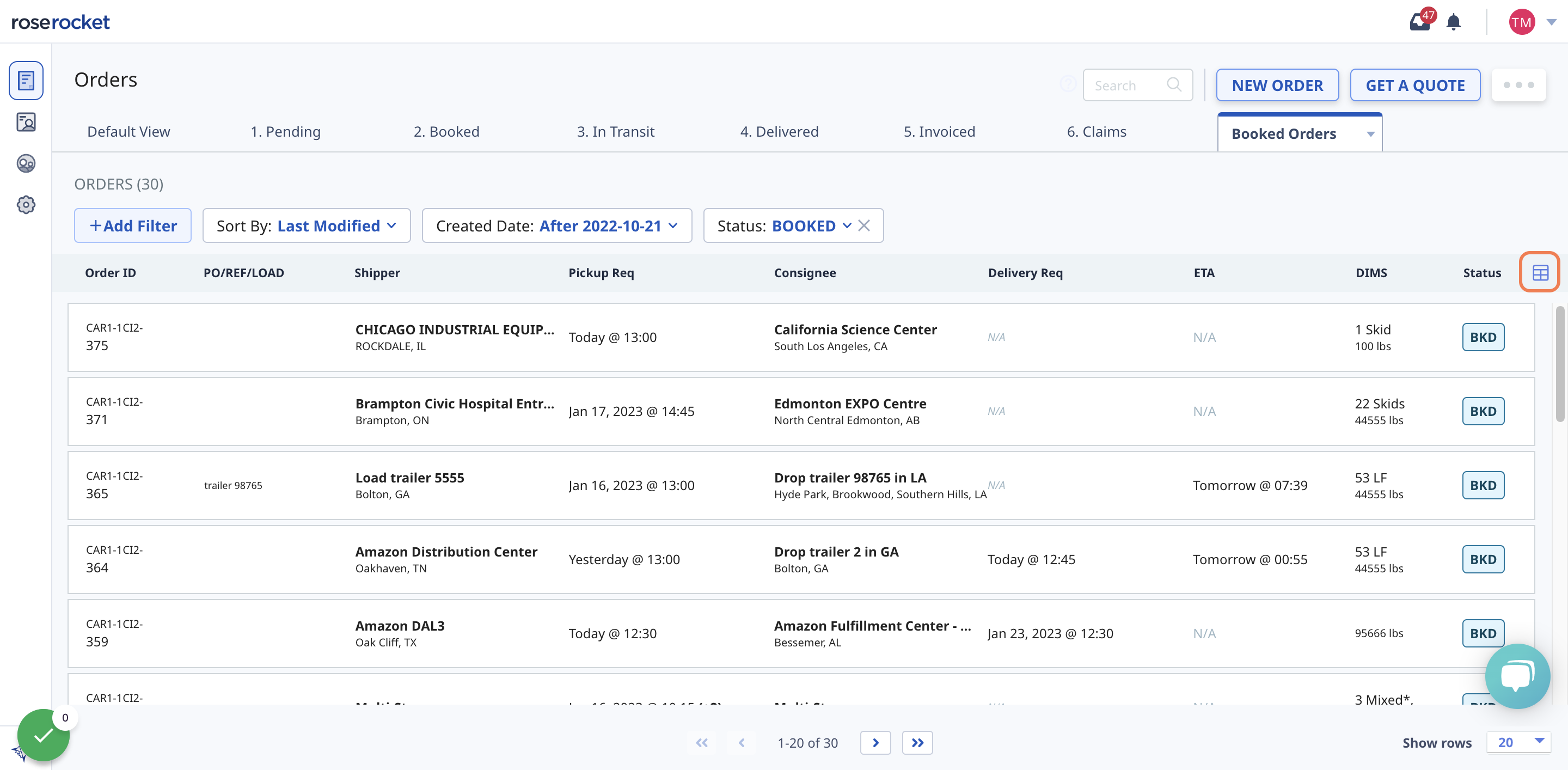The width and height of the screenshot is (1568, 770).
Task: Click the Amazon Distribution Center shipper
Action: point(446,552)
